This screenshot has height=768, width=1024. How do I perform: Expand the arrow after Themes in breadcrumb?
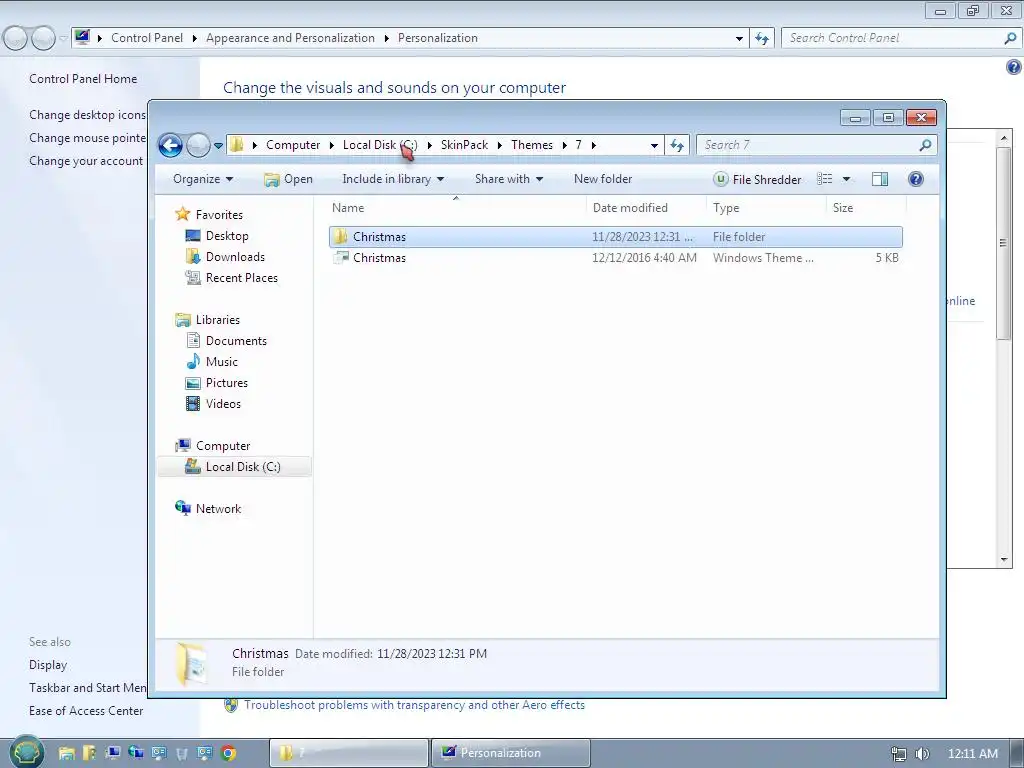tap(564, 146)
